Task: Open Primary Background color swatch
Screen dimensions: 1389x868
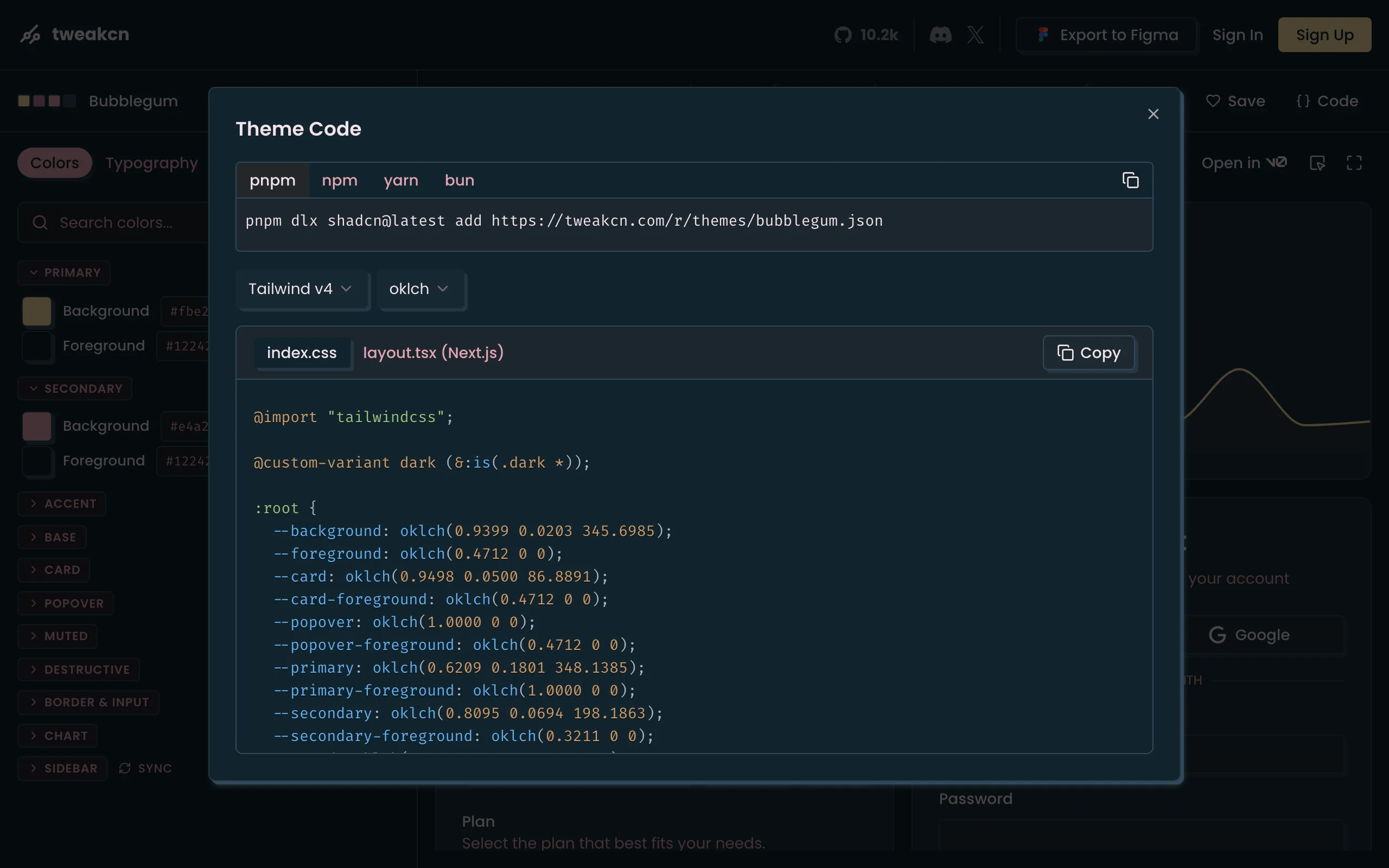Action: 37,311
